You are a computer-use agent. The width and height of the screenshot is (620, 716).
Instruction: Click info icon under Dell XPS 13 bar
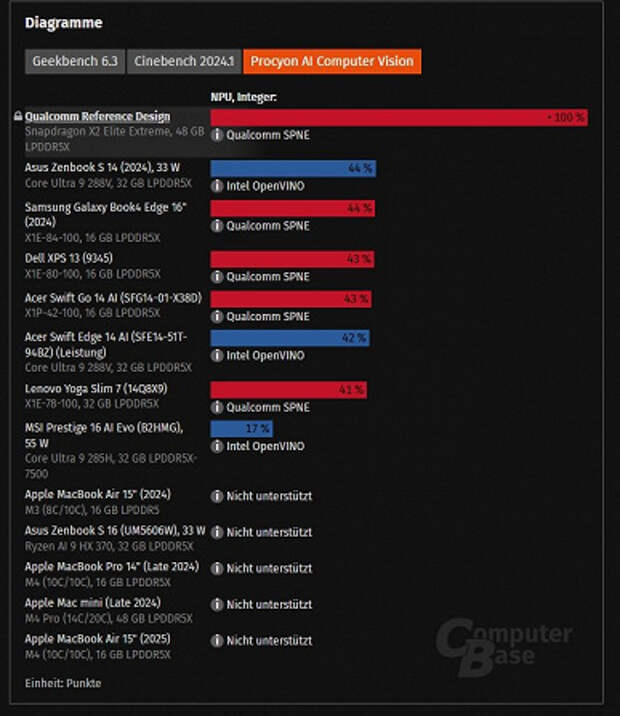(x=216, y=276)
